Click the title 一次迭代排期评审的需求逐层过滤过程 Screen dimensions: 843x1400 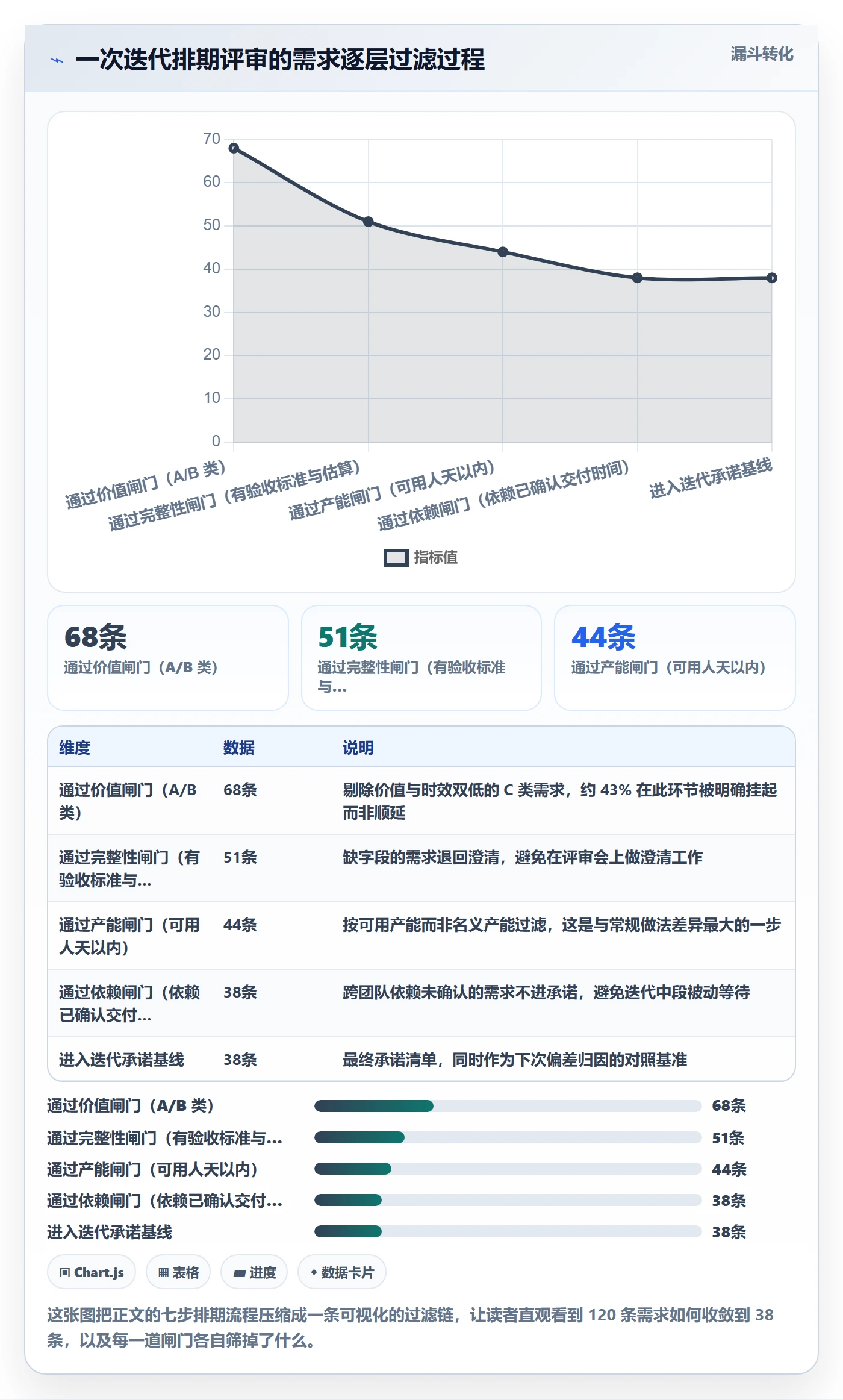click(x=280, y=60)
